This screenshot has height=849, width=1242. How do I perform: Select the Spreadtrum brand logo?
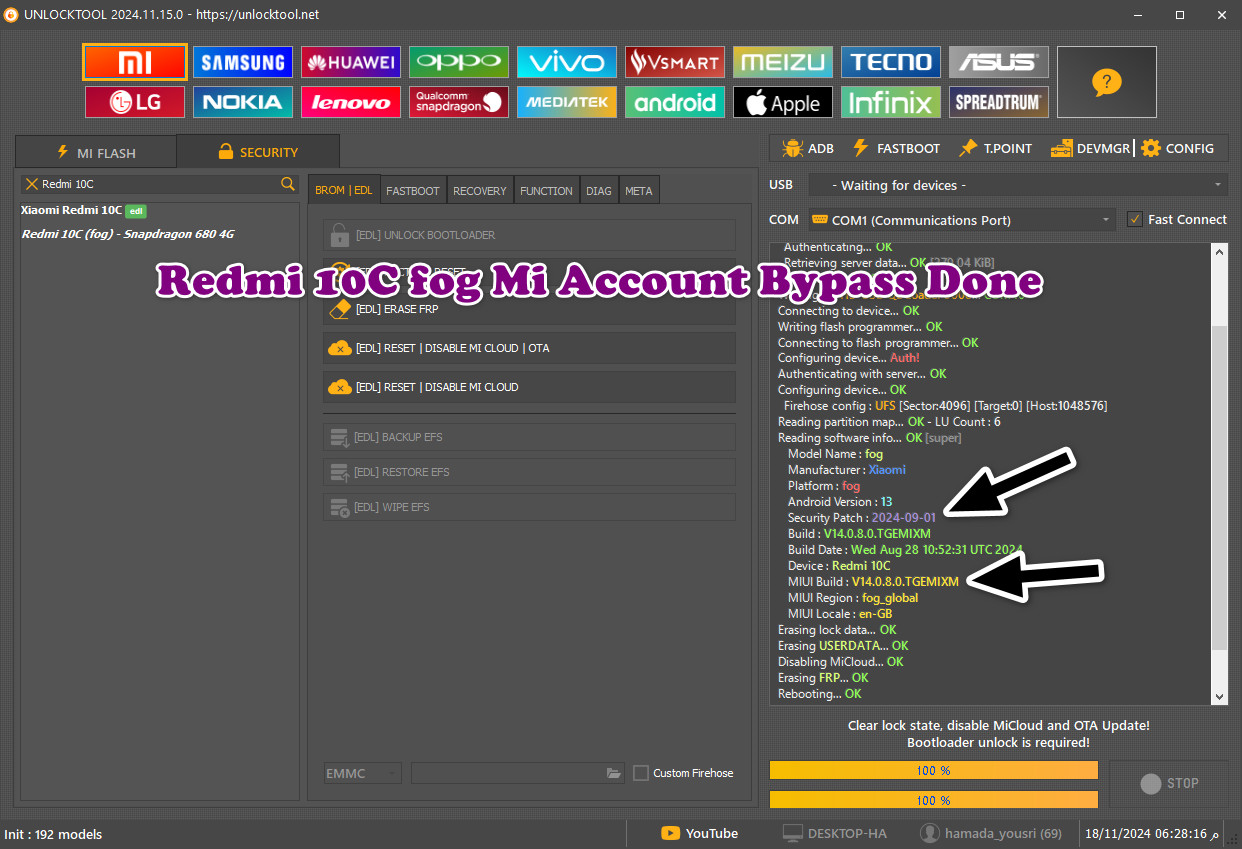click(999, 102)
